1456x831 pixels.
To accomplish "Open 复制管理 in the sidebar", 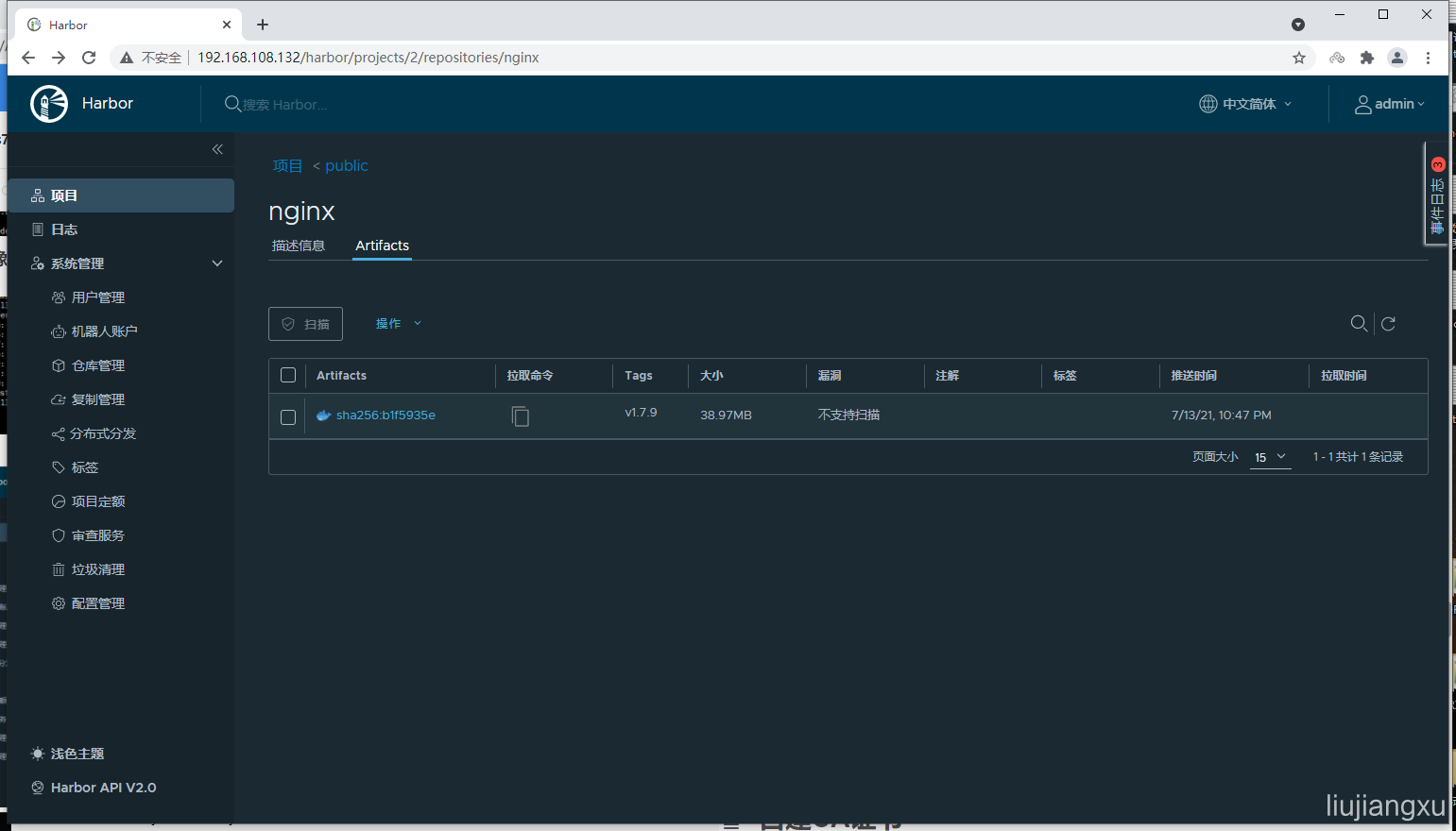I will (x=98, y=399).
